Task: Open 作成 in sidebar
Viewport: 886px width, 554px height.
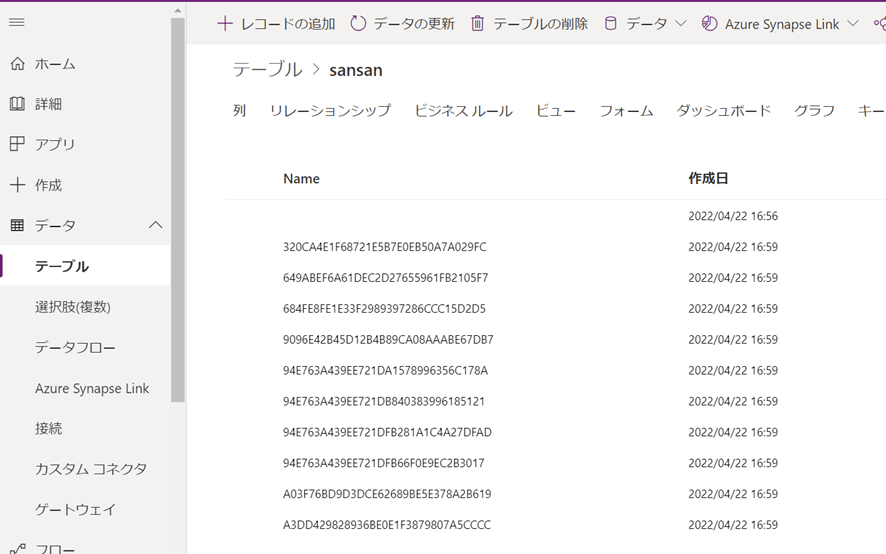Action: [x=48, y=185]
